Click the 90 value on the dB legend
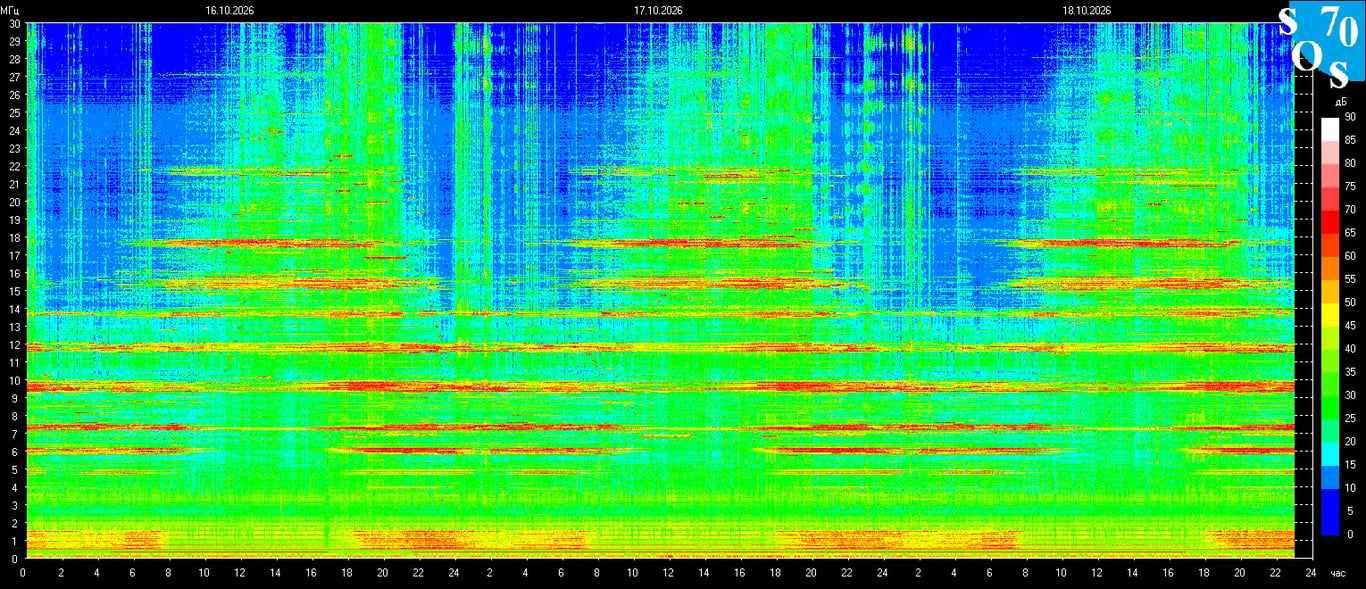This screenshot has width=1366, height=589. point(1350,117)
